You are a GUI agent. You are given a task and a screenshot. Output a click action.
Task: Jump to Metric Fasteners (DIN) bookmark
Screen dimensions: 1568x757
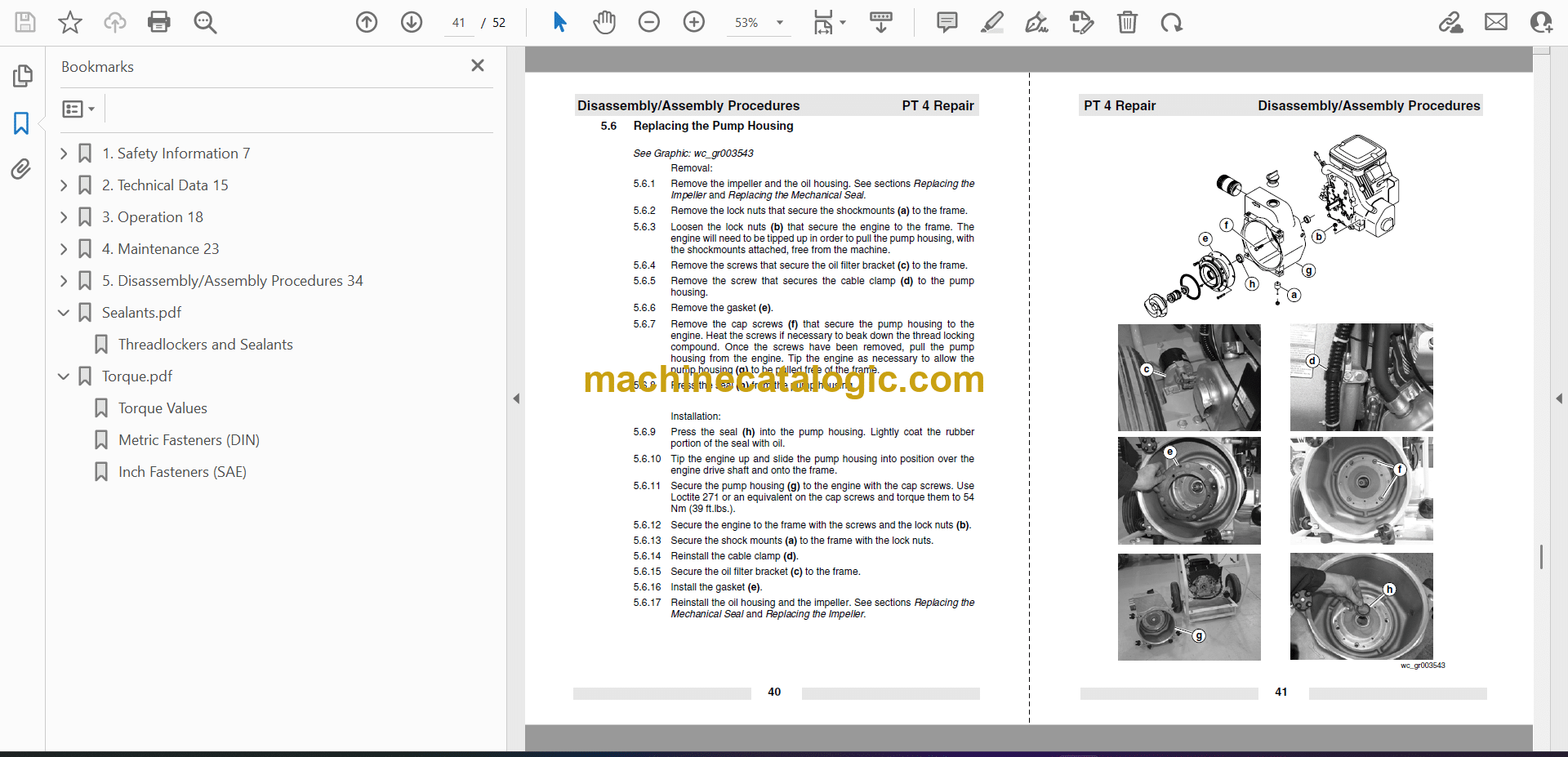point(189,440)
